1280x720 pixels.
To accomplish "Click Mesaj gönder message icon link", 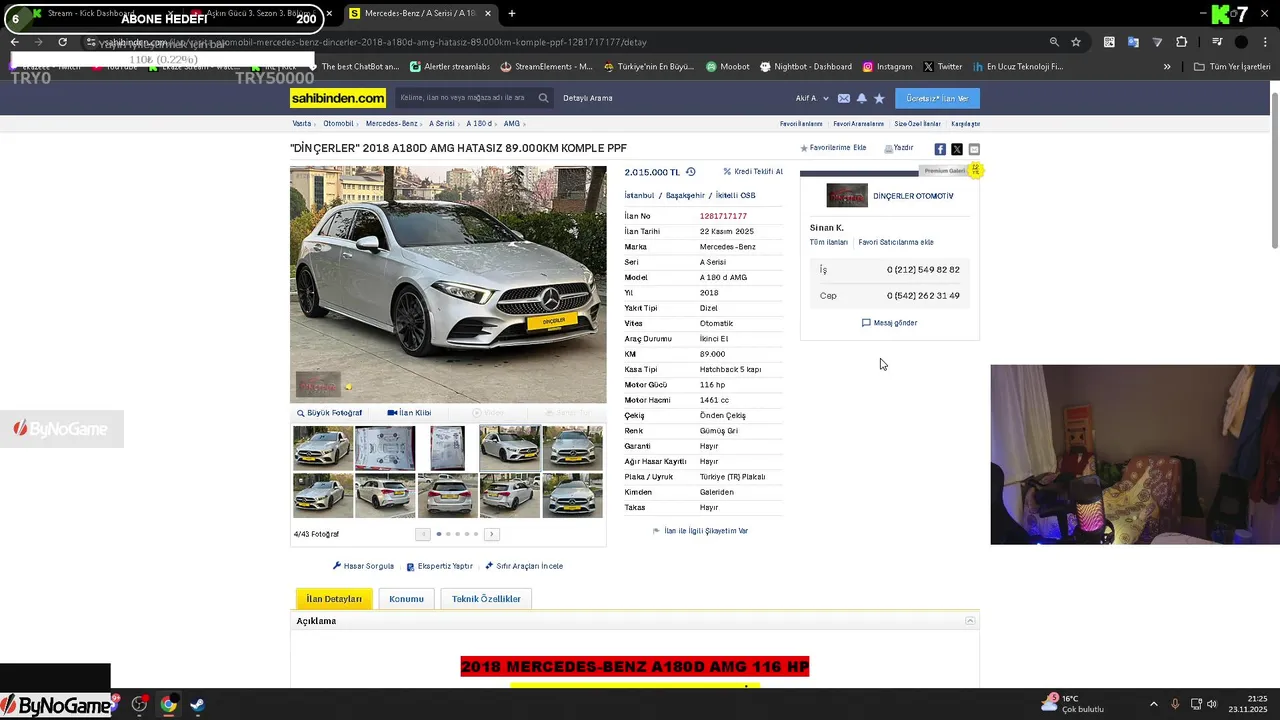I will pyautogui.click(x=889, y=323).
